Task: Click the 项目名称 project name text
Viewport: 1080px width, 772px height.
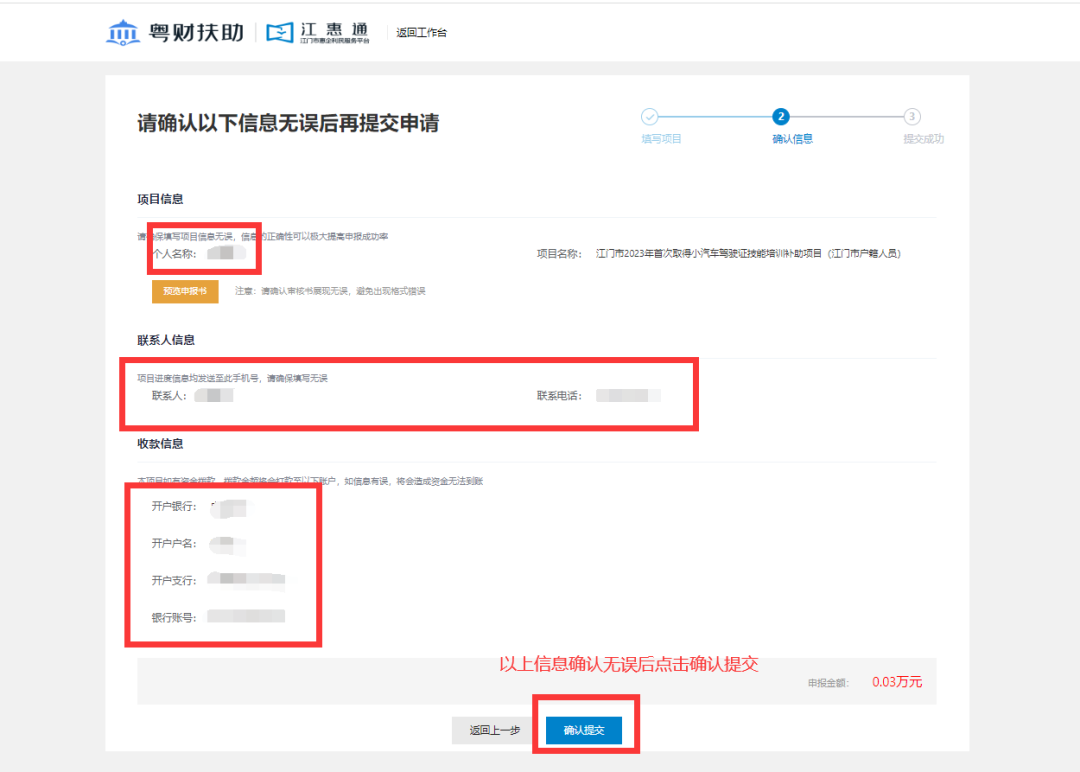Action: [748, 254]
